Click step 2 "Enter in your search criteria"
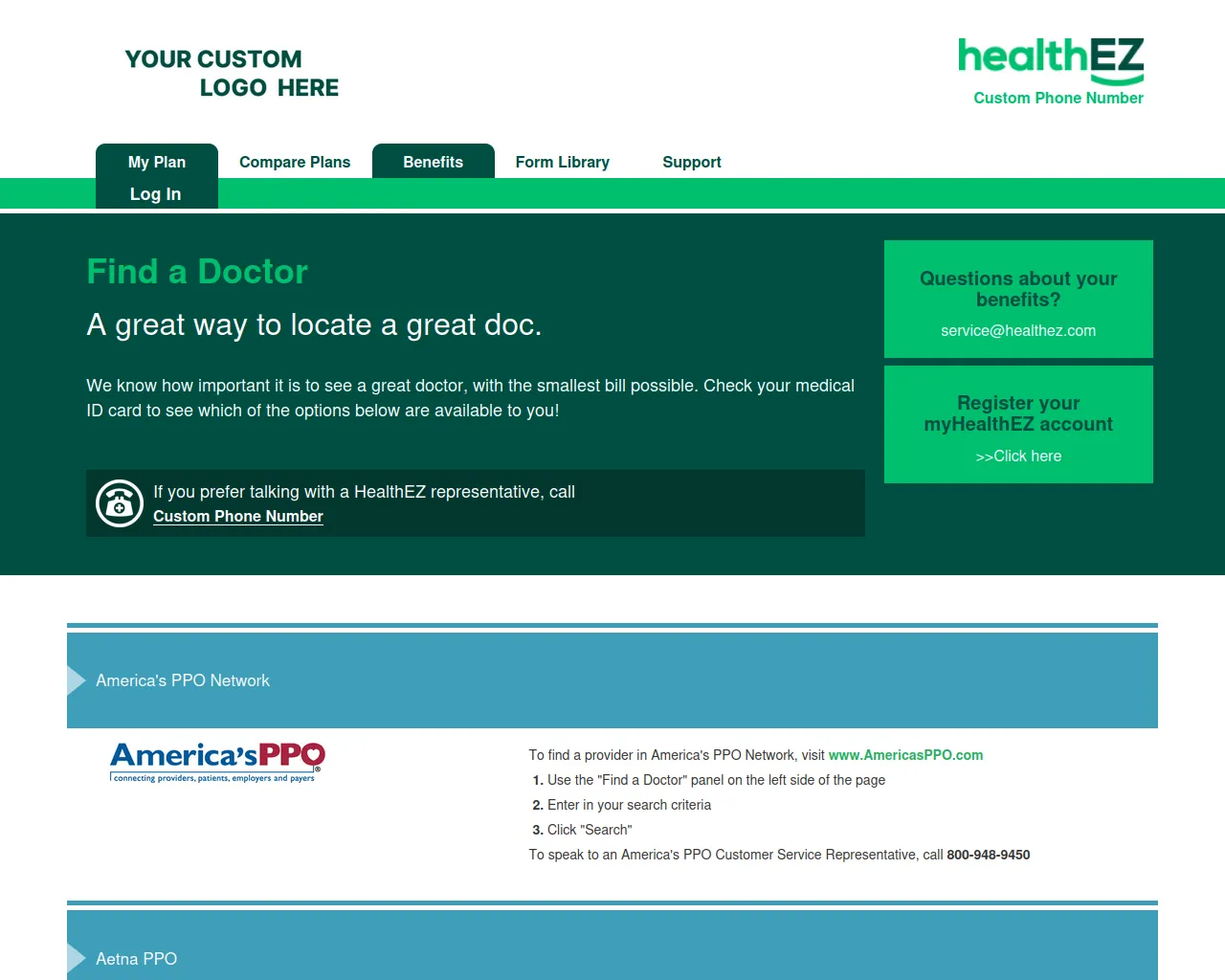Viewport: 1225px width, 980px height. click(x=629, y=805)
